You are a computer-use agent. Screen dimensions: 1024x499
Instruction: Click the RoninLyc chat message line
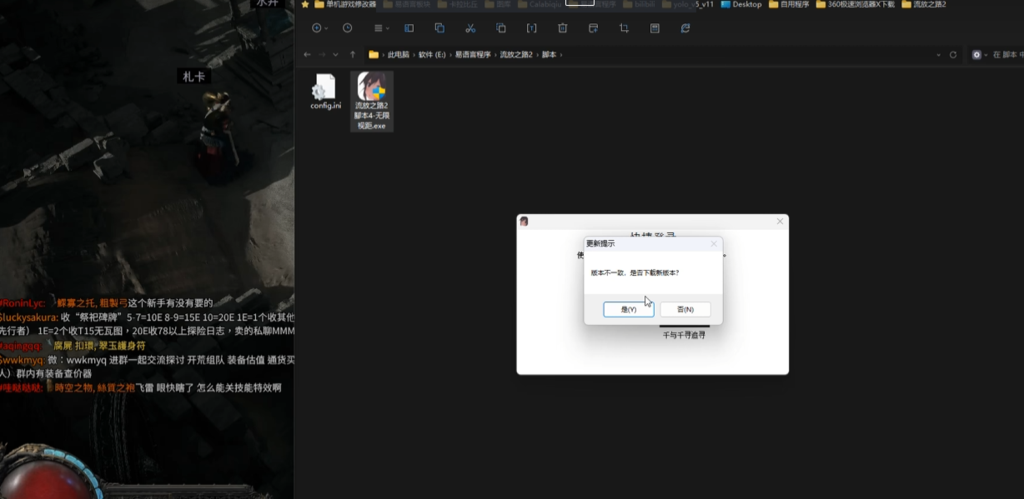(107, 303)
